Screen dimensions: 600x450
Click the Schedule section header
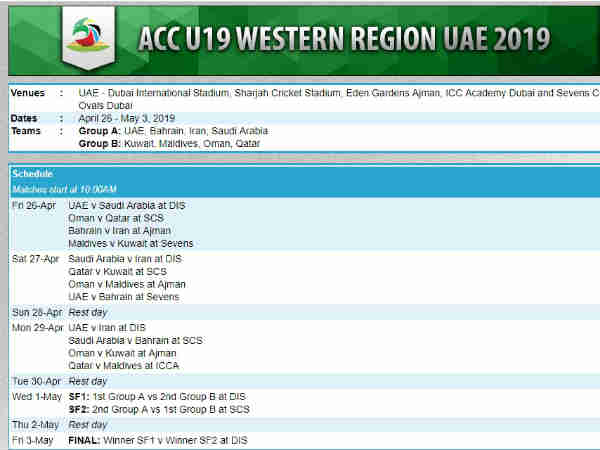coord(32,174)
